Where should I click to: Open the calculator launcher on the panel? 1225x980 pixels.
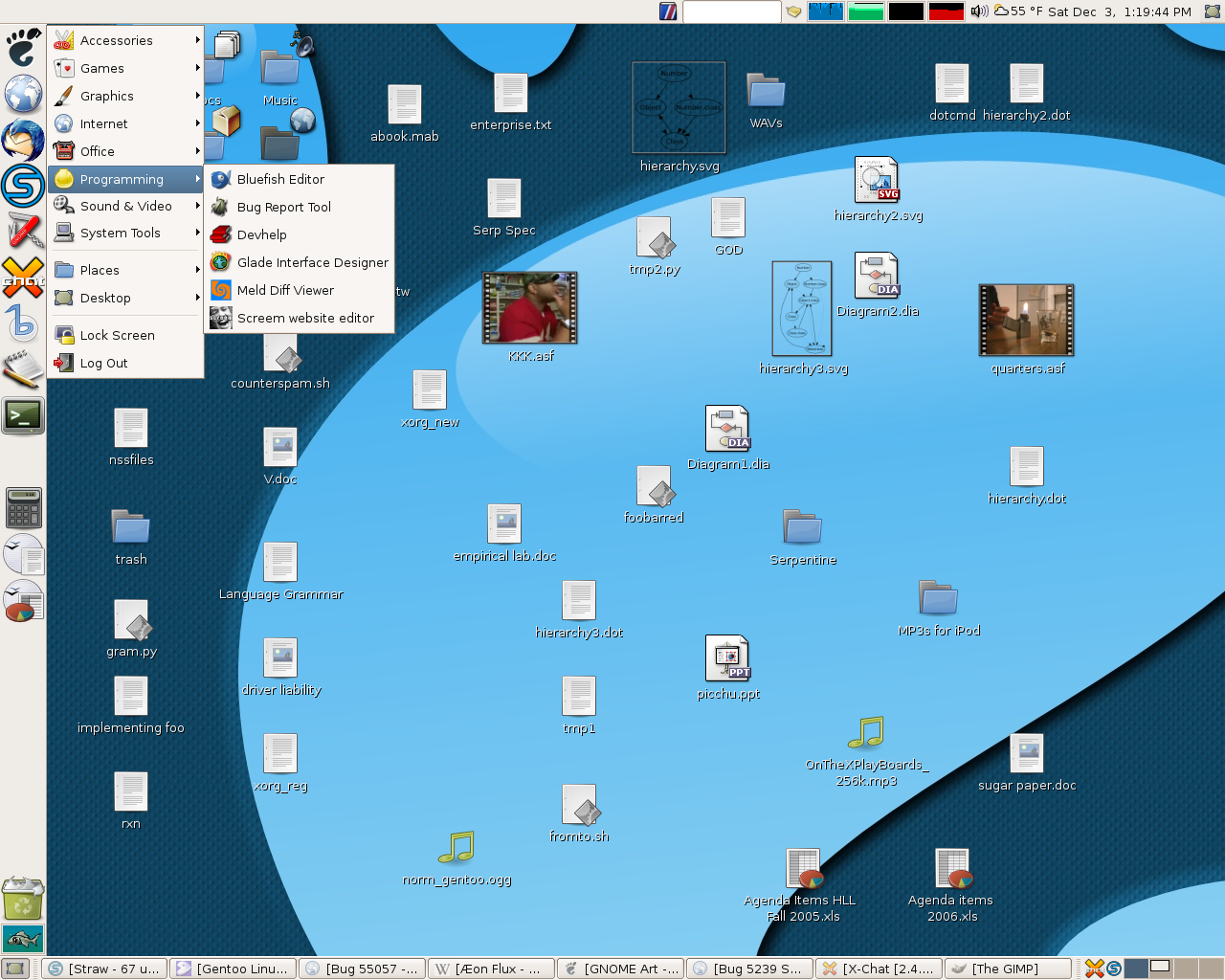(23, 507)
